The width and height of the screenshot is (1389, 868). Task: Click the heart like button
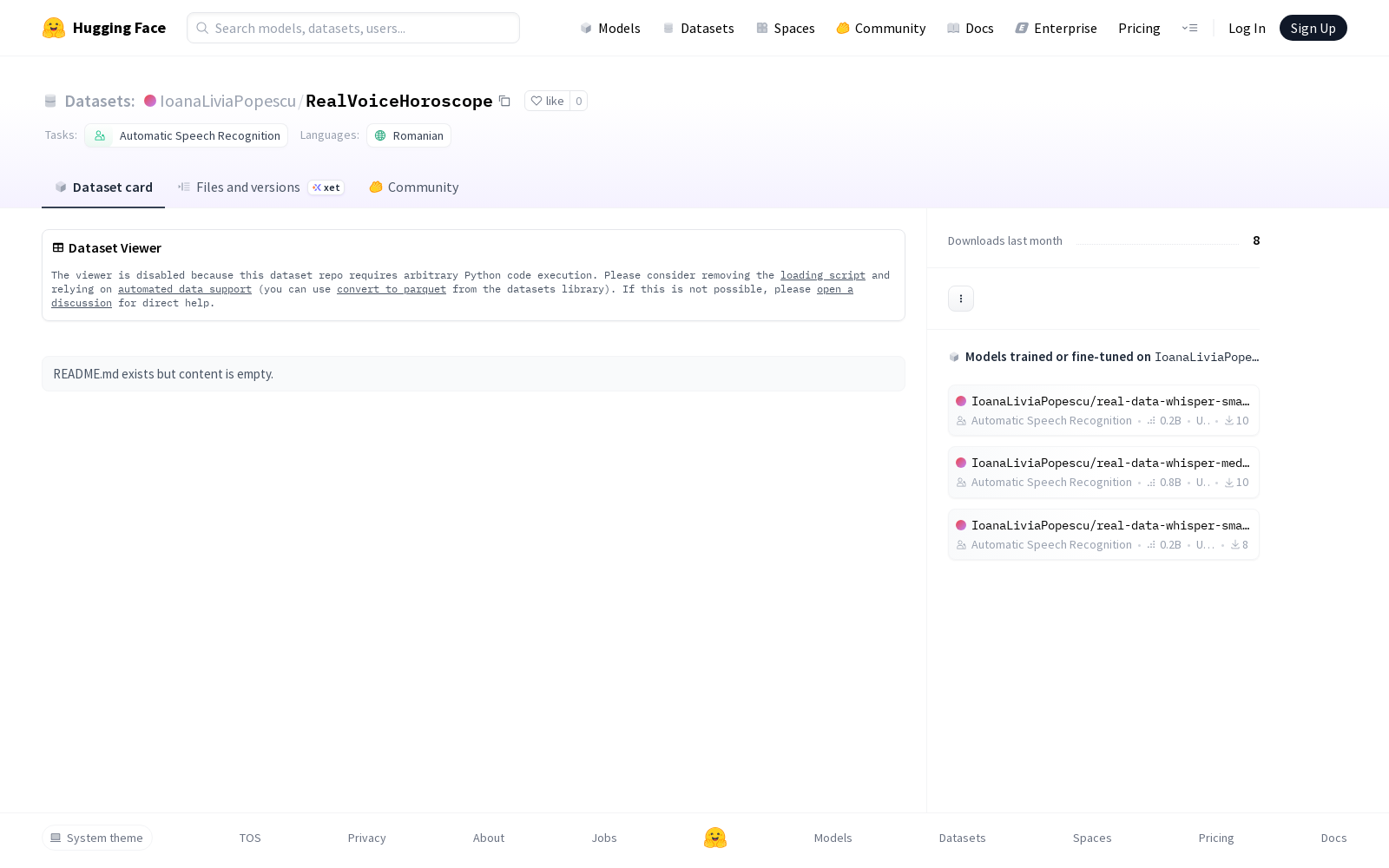[547, 101]
